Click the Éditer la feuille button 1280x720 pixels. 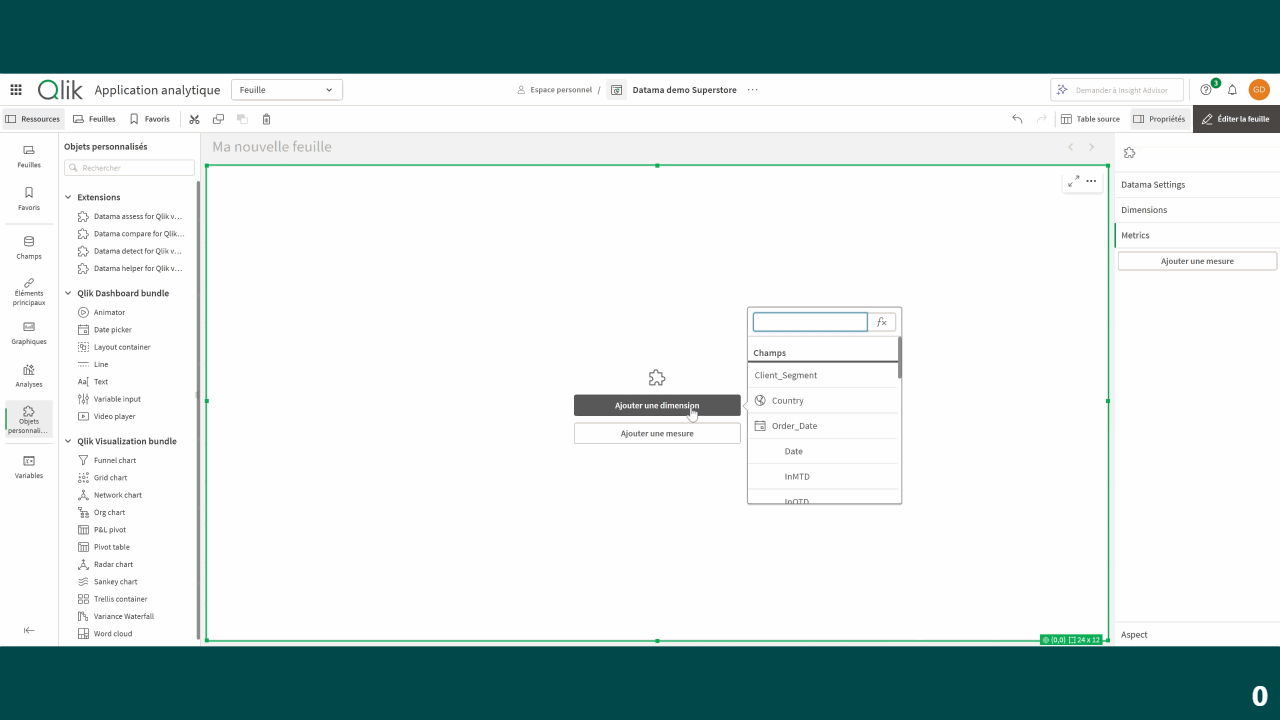tap(1236, 119)
